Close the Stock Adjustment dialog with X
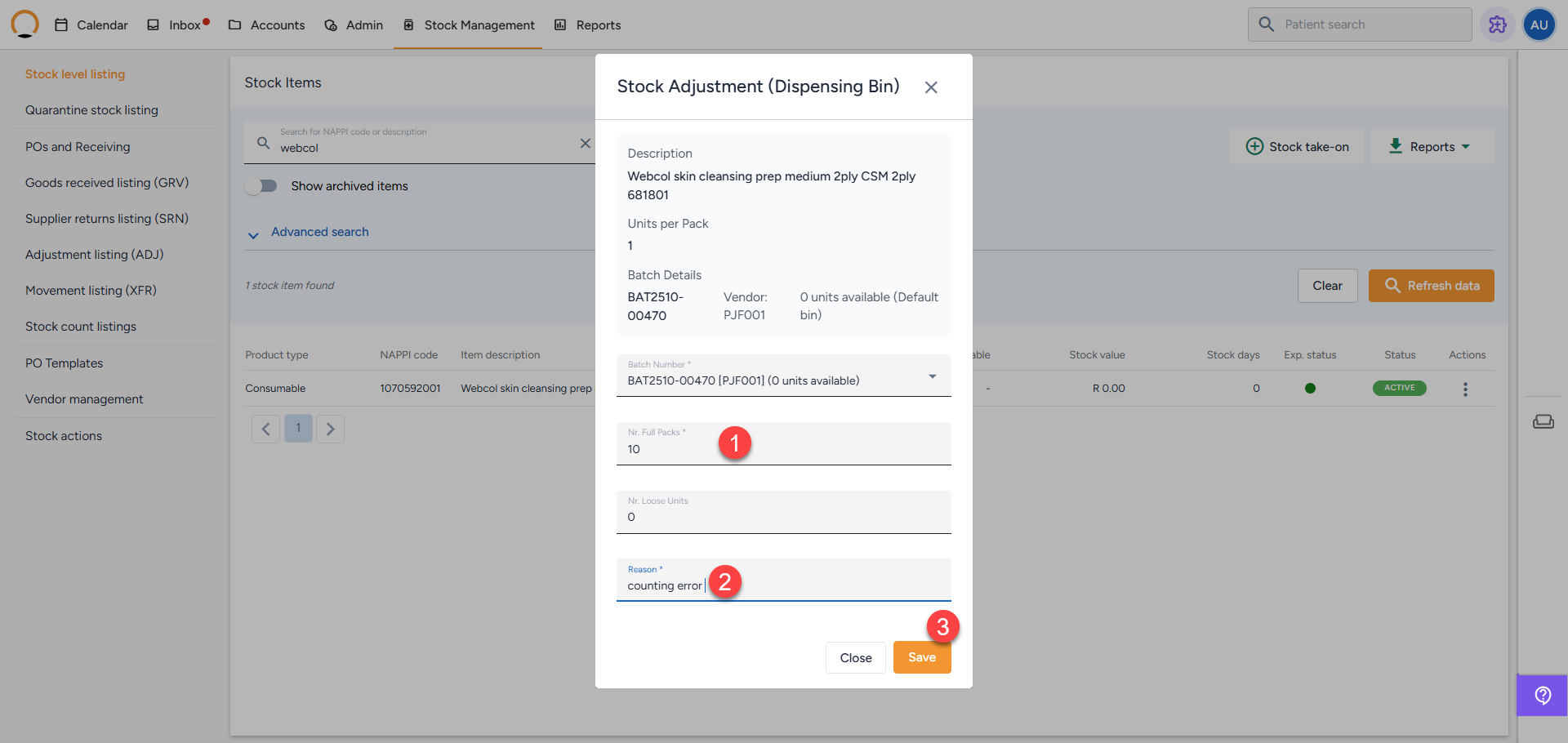 point(930,87)
